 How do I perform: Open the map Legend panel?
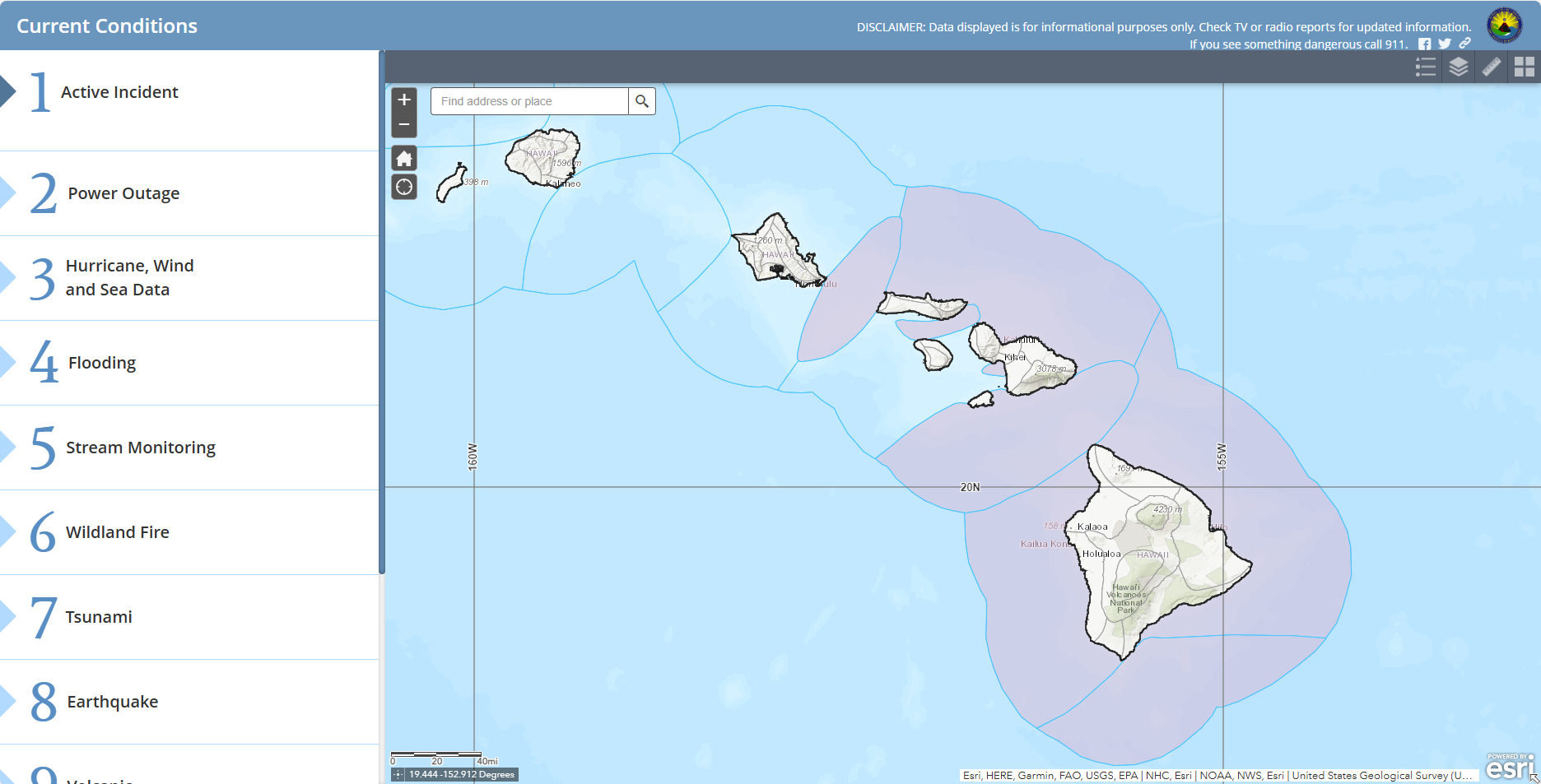(x=1426, y=67)
